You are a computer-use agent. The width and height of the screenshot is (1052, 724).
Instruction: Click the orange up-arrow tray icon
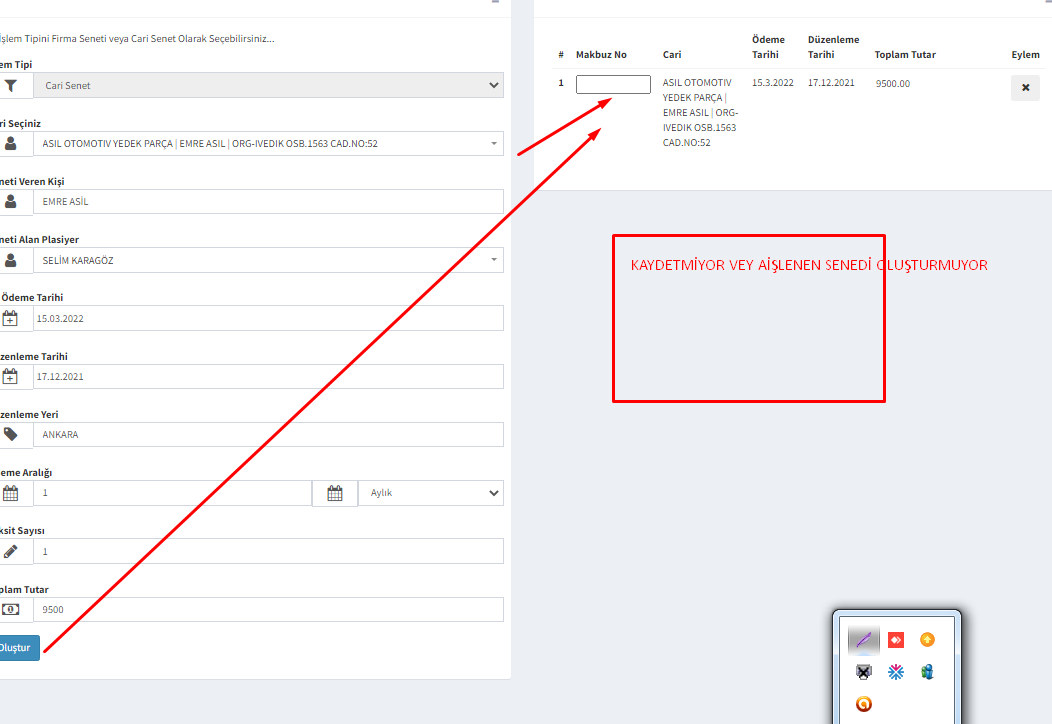click(x=927, y=640)
